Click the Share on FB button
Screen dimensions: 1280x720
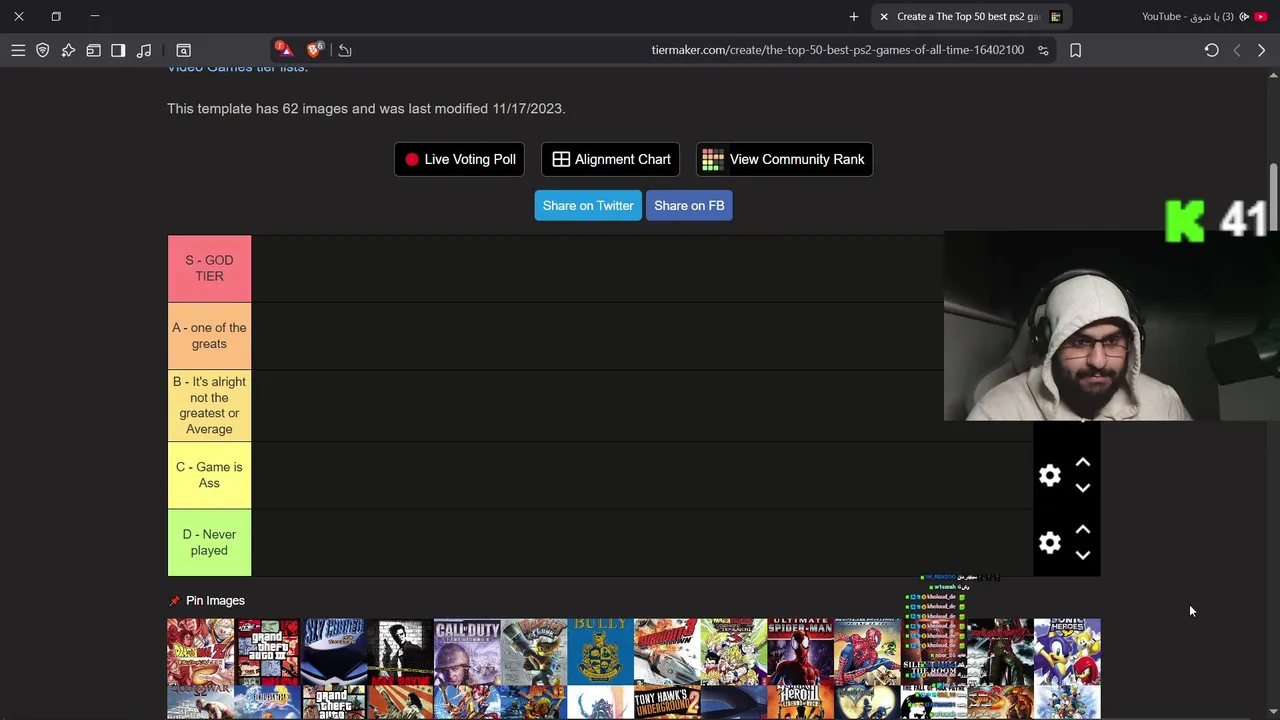(x=689, y=205)
